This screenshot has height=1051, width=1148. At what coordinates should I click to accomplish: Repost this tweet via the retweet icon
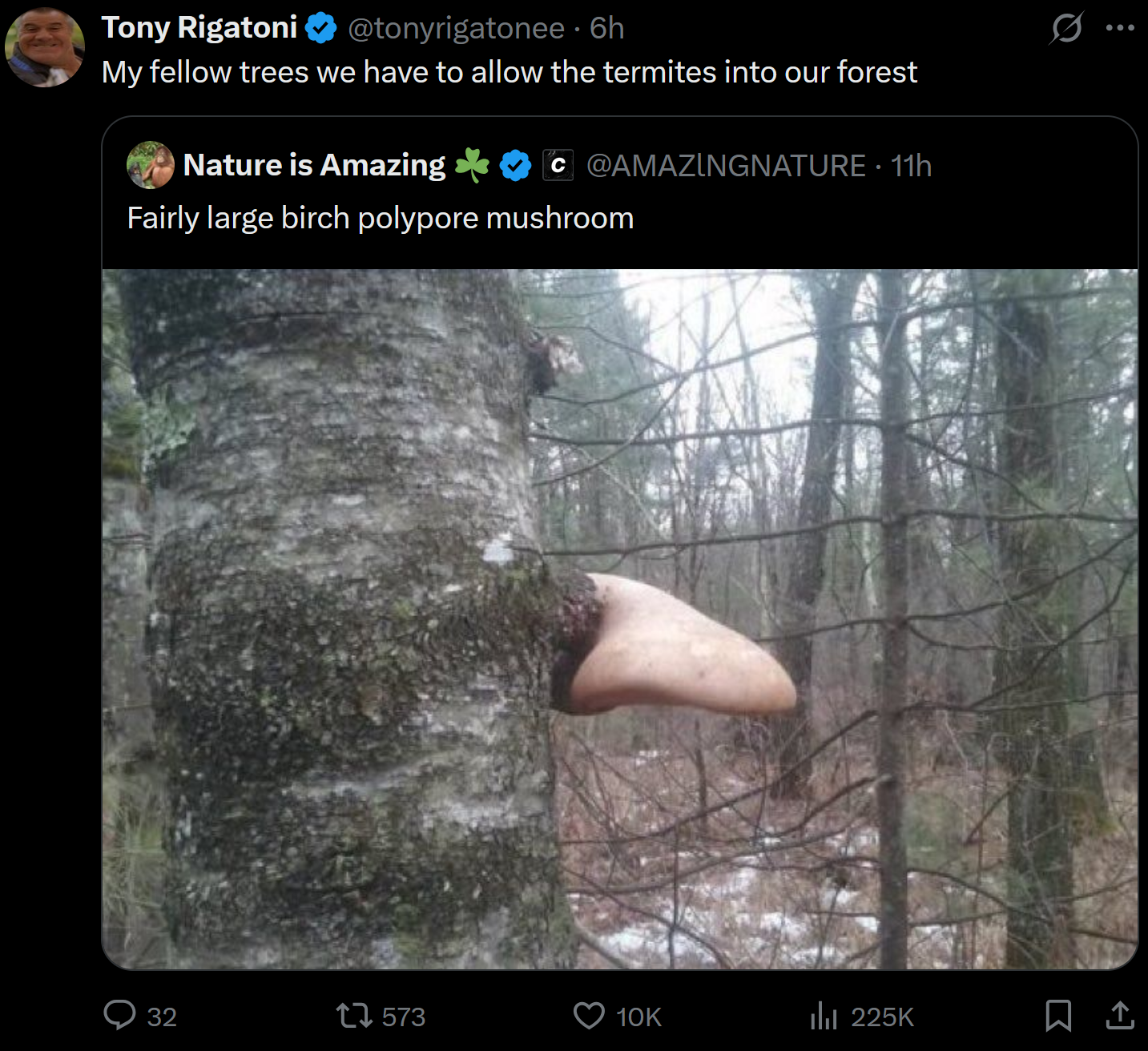(x=354, y=1016)
